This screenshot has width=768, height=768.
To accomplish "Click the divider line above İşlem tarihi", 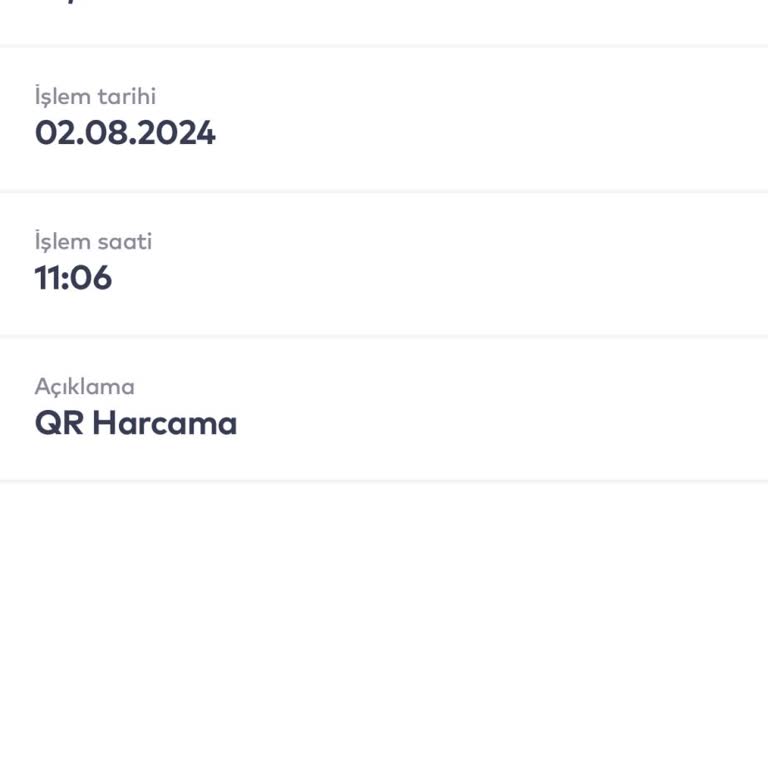I will click(x=384, y=45).
